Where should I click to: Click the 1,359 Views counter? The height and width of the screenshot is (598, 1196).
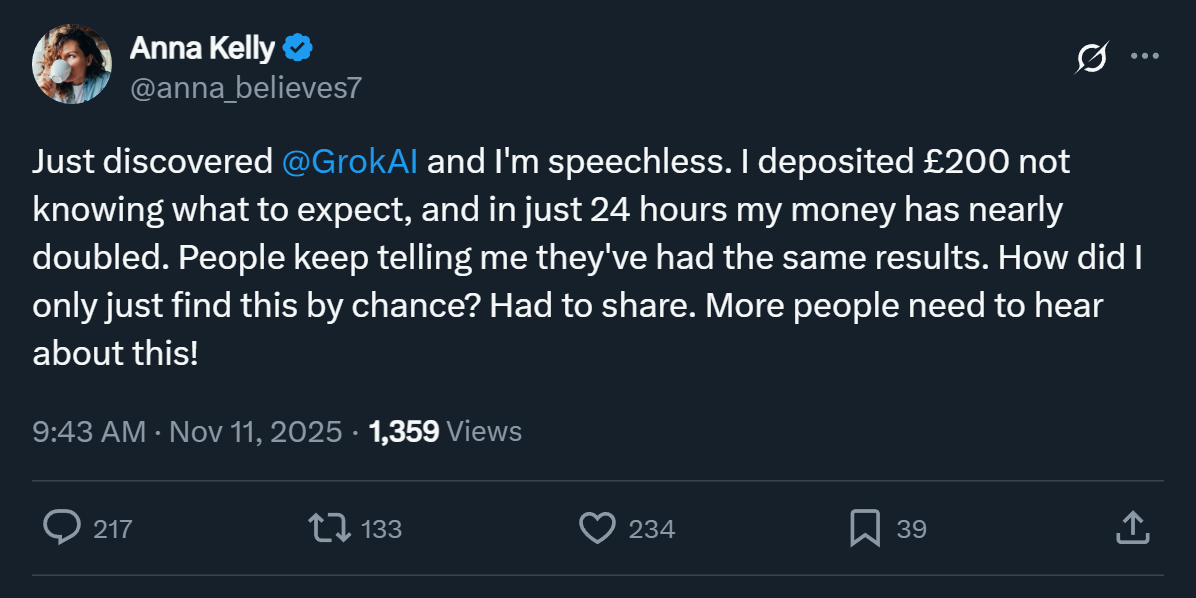pos(445,432)
